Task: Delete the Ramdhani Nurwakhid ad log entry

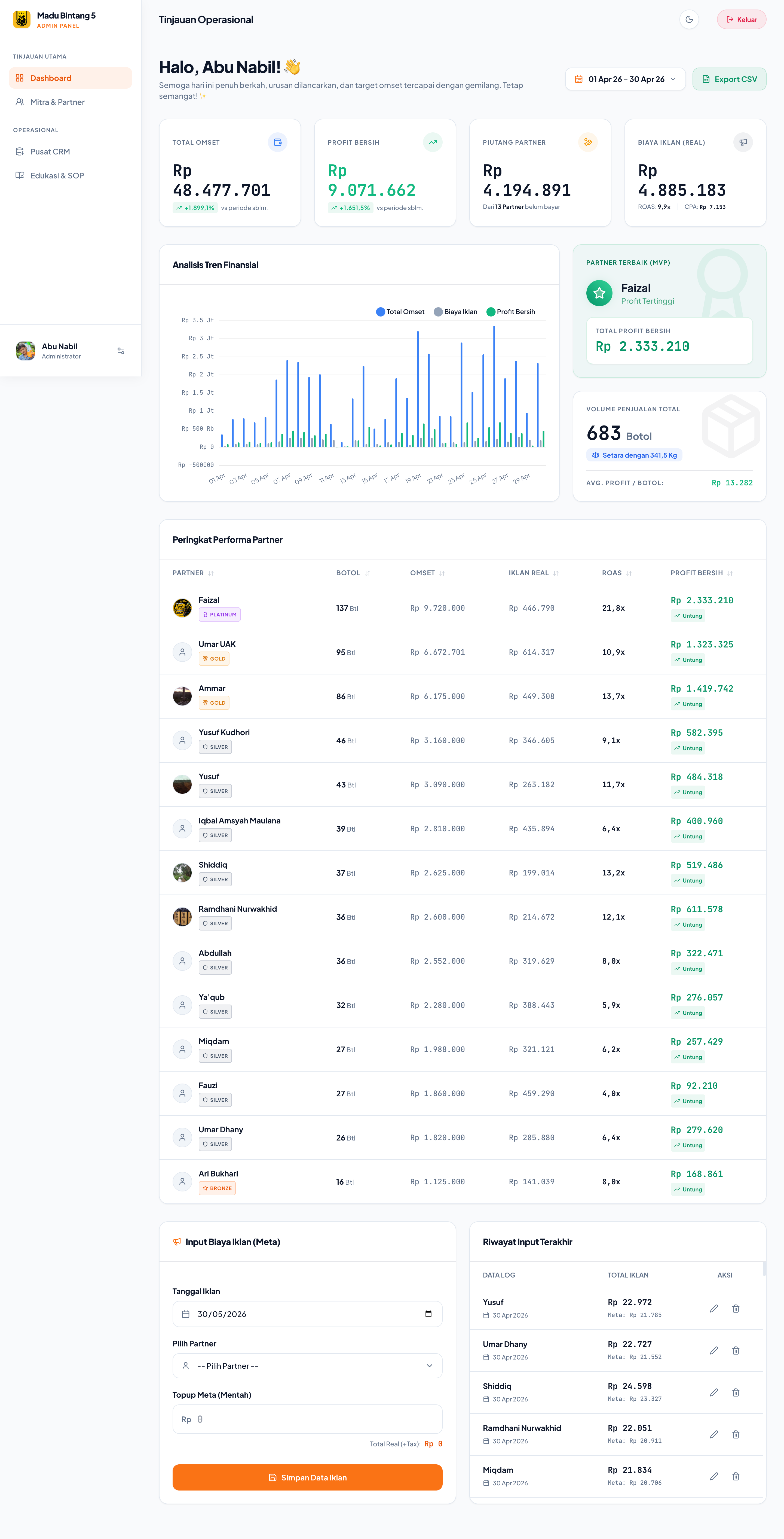Action: pos(736,1434)
